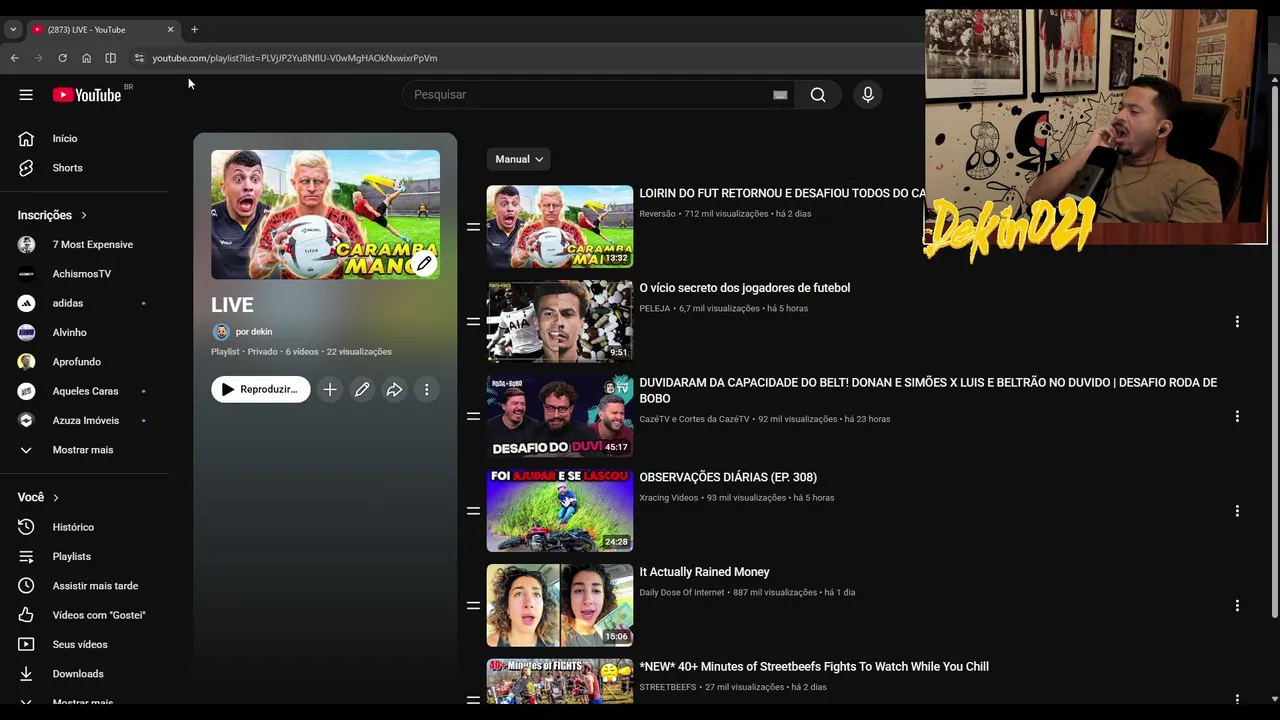
Task: Open the jogadores de futebol video thumbnail
Action: (560, 321)
